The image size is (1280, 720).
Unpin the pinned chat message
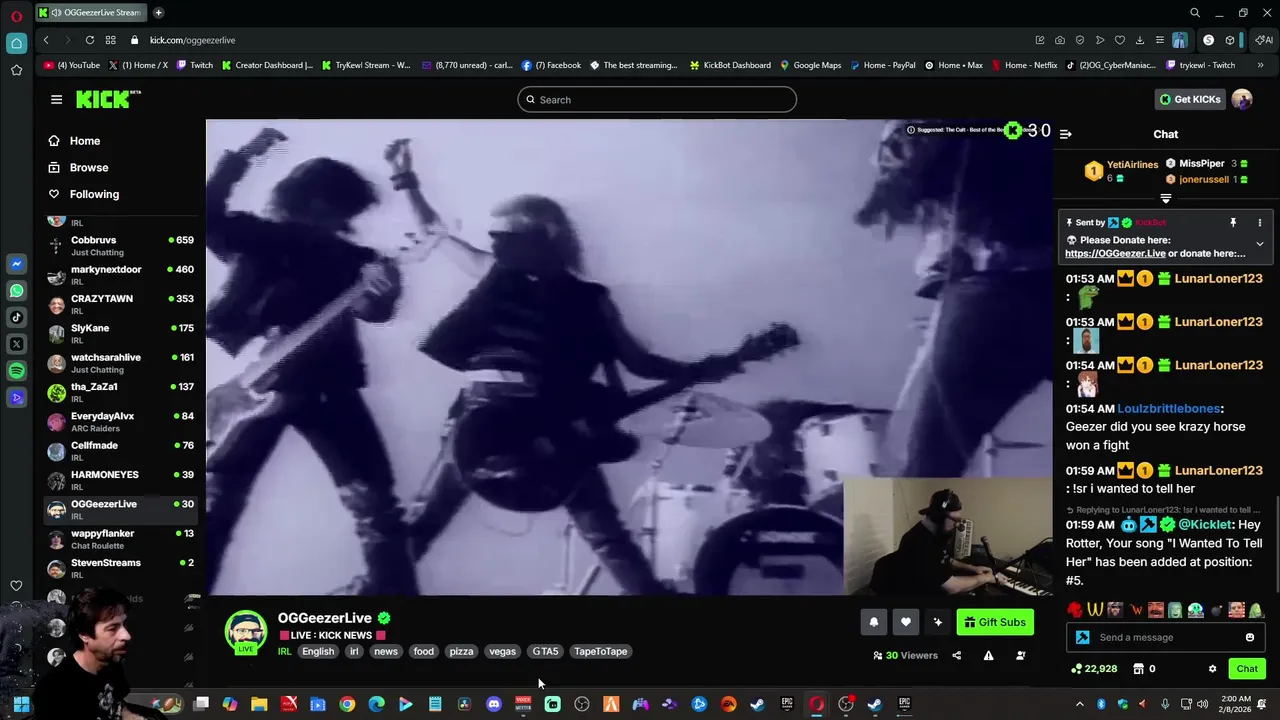pyautogui.click(x=1233, y=223)
